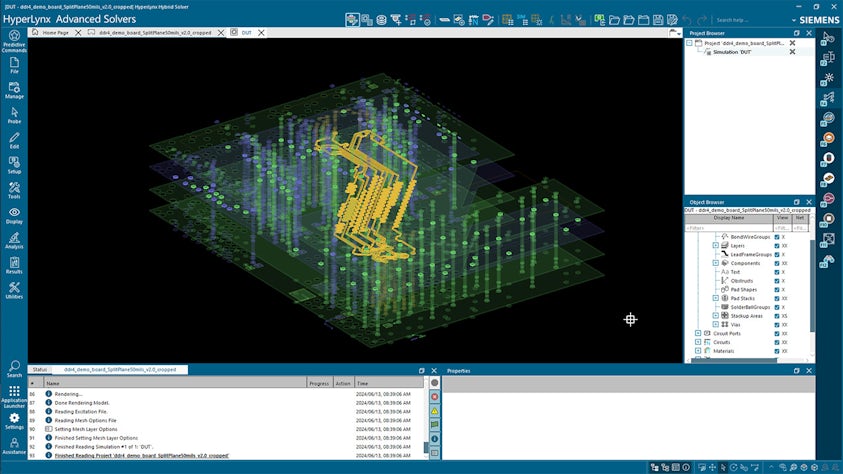Open the Assistance panel

tap(14, 446)
